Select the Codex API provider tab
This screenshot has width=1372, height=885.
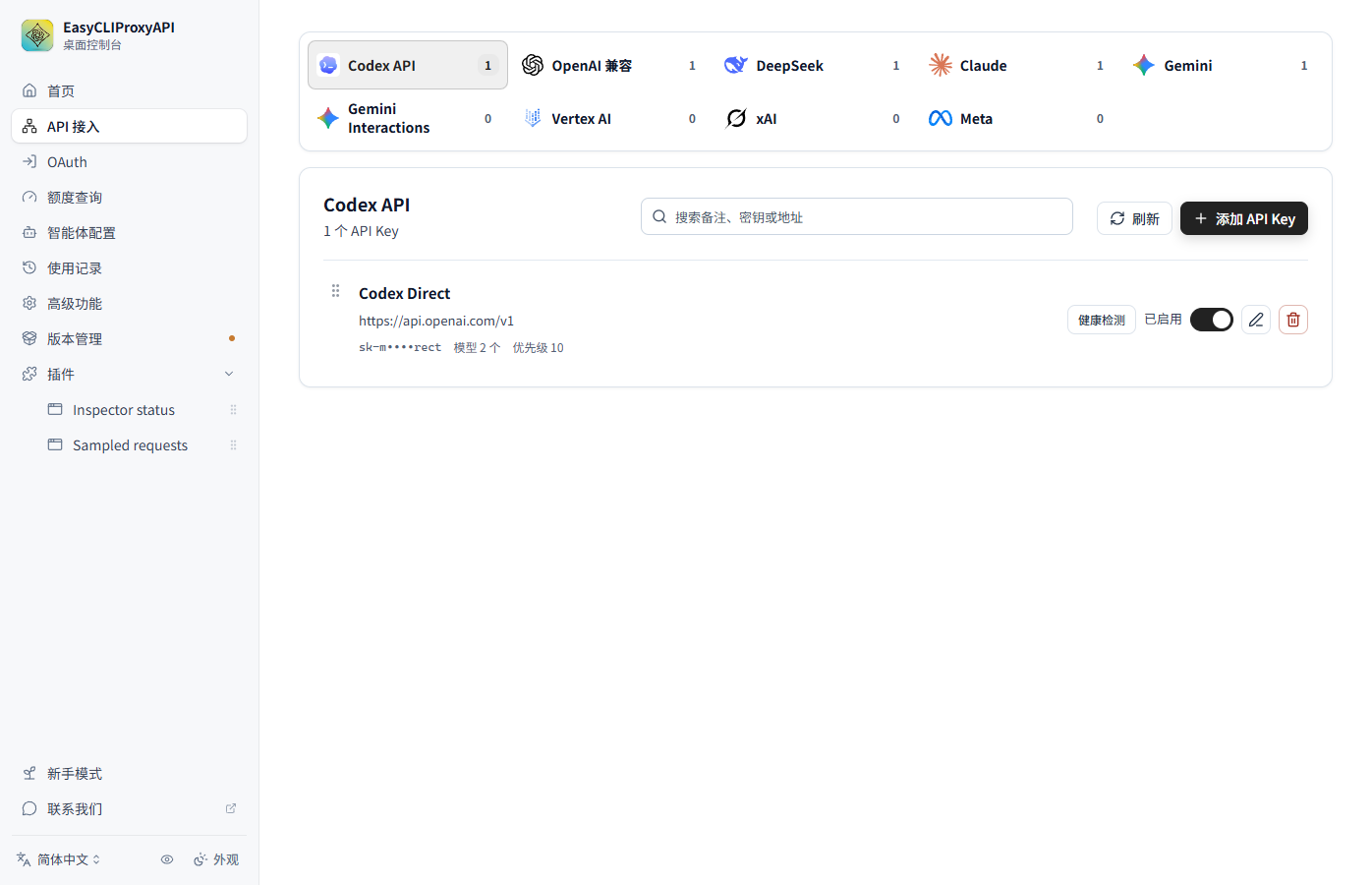[x=408, y=65]
